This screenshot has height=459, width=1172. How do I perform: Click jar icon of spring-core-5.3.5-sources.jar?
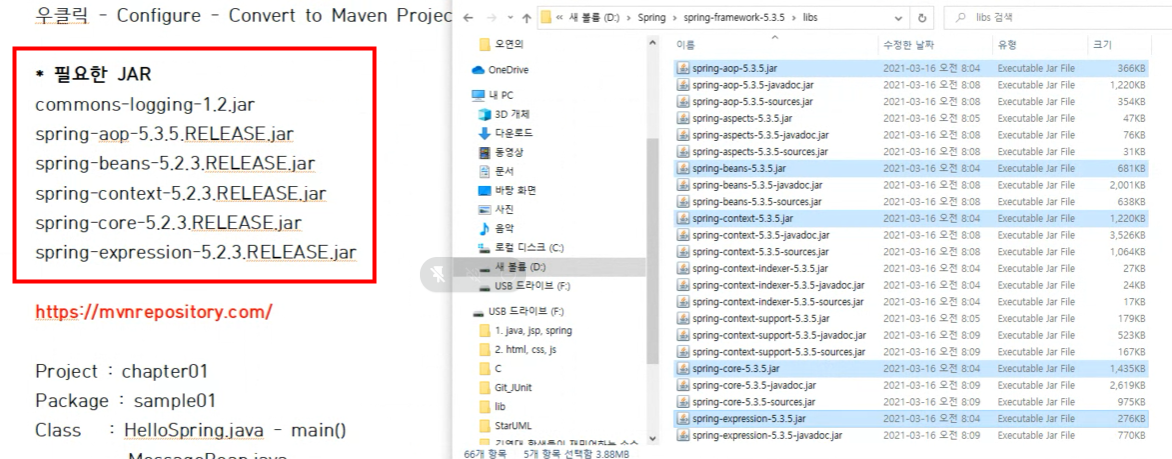click(682, 402)
